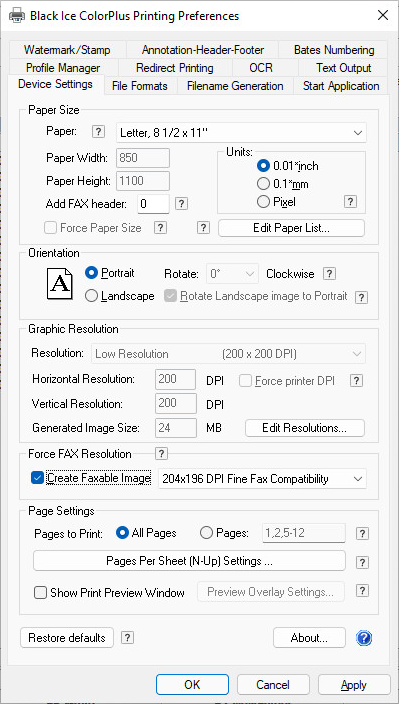This screenshot has height=704, width=399.
Task: Open the Watermark/Stamp tab
Action: (67, 50)
